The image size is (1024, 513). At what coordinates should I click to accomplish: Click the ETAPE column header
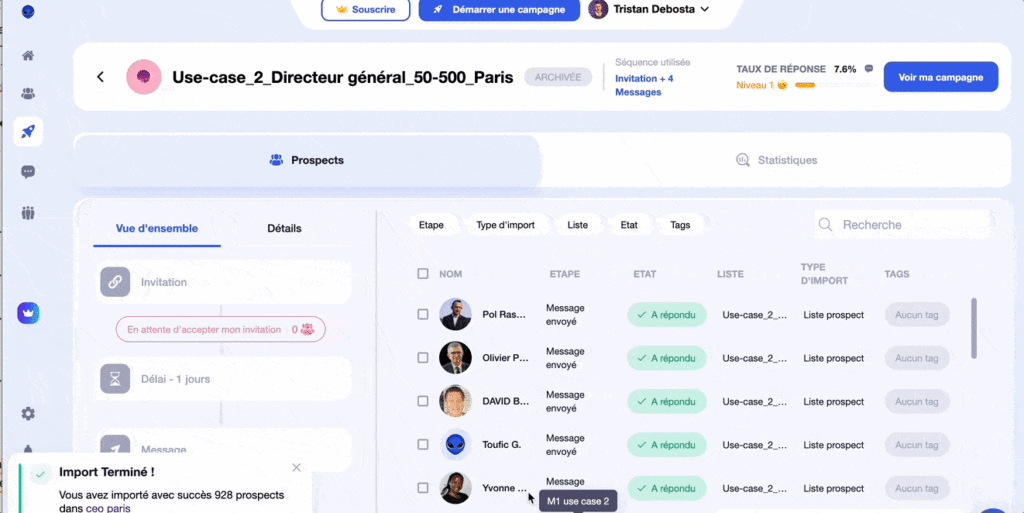click(x=565, y=274)
